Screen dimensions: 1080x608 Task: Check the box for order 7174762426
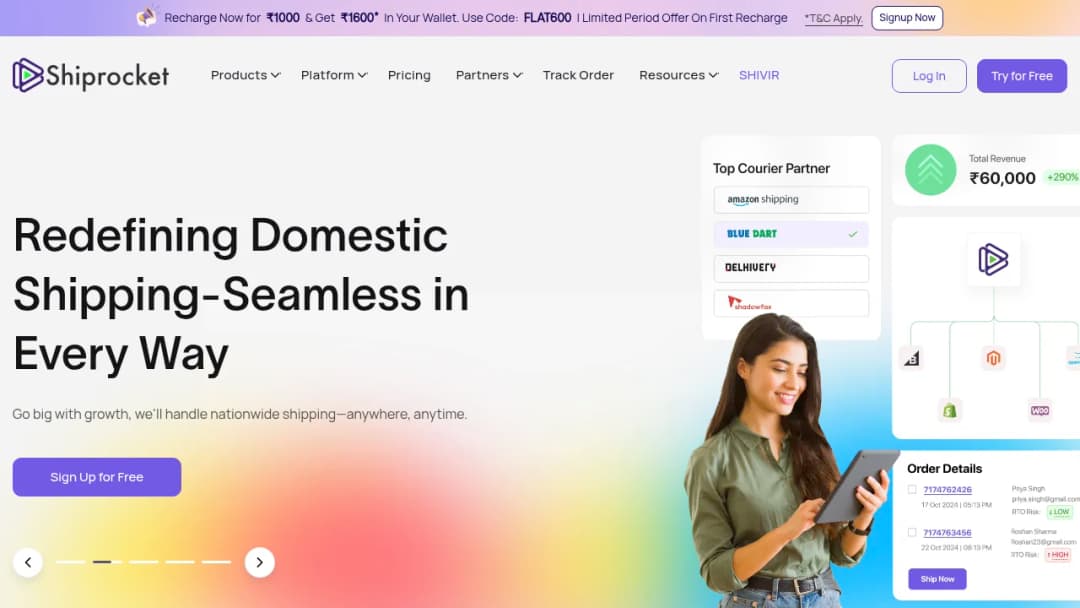point(912,490)
